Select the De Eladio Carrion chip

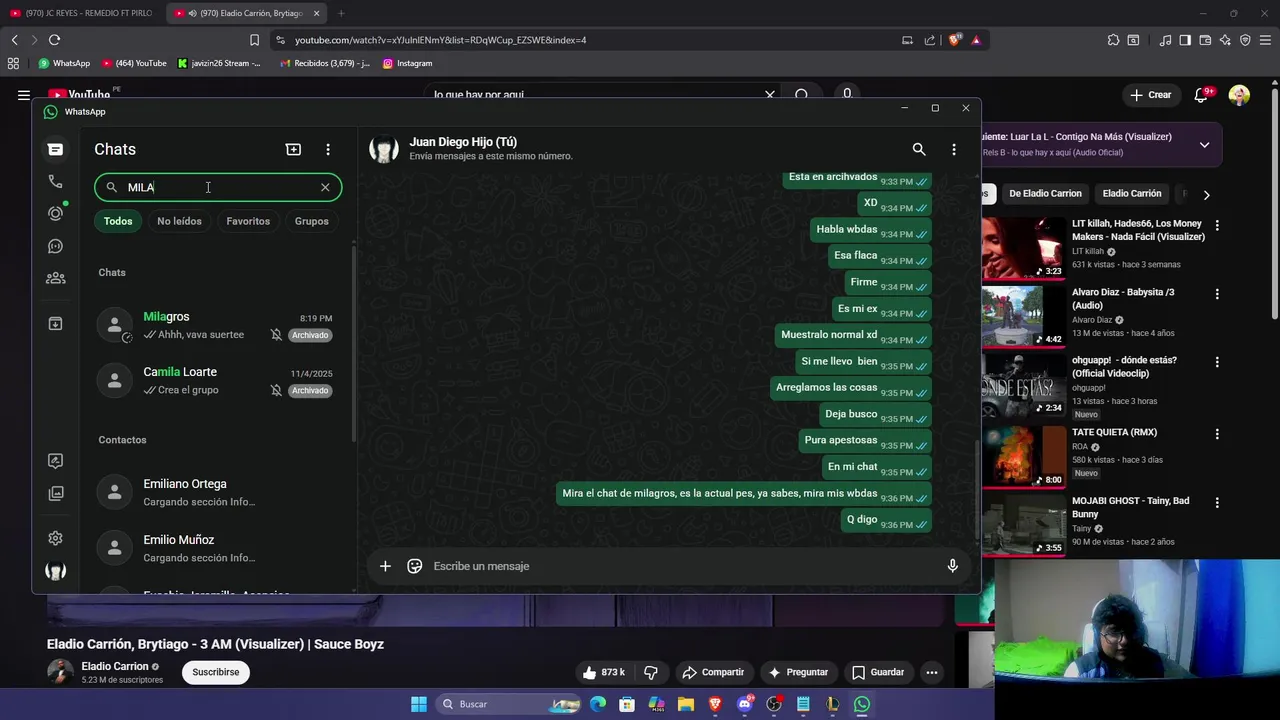[1045, 193]
